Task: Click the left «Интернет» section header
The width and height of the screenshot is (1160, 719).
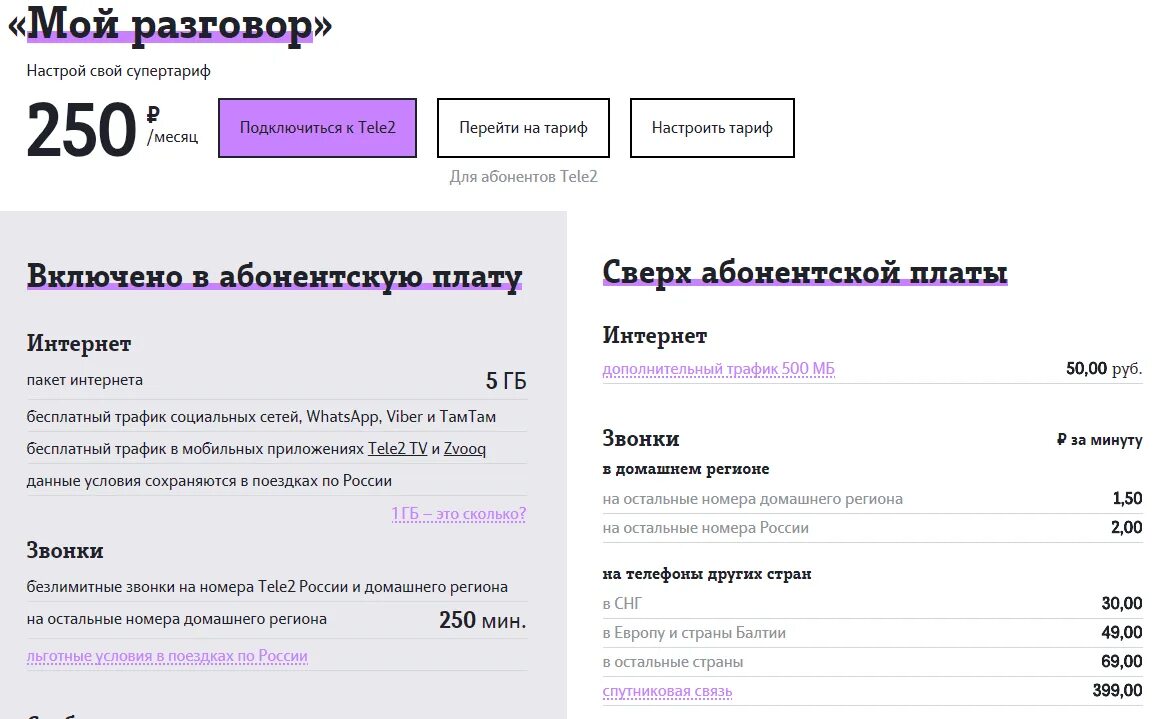Action: click(79, 343)
